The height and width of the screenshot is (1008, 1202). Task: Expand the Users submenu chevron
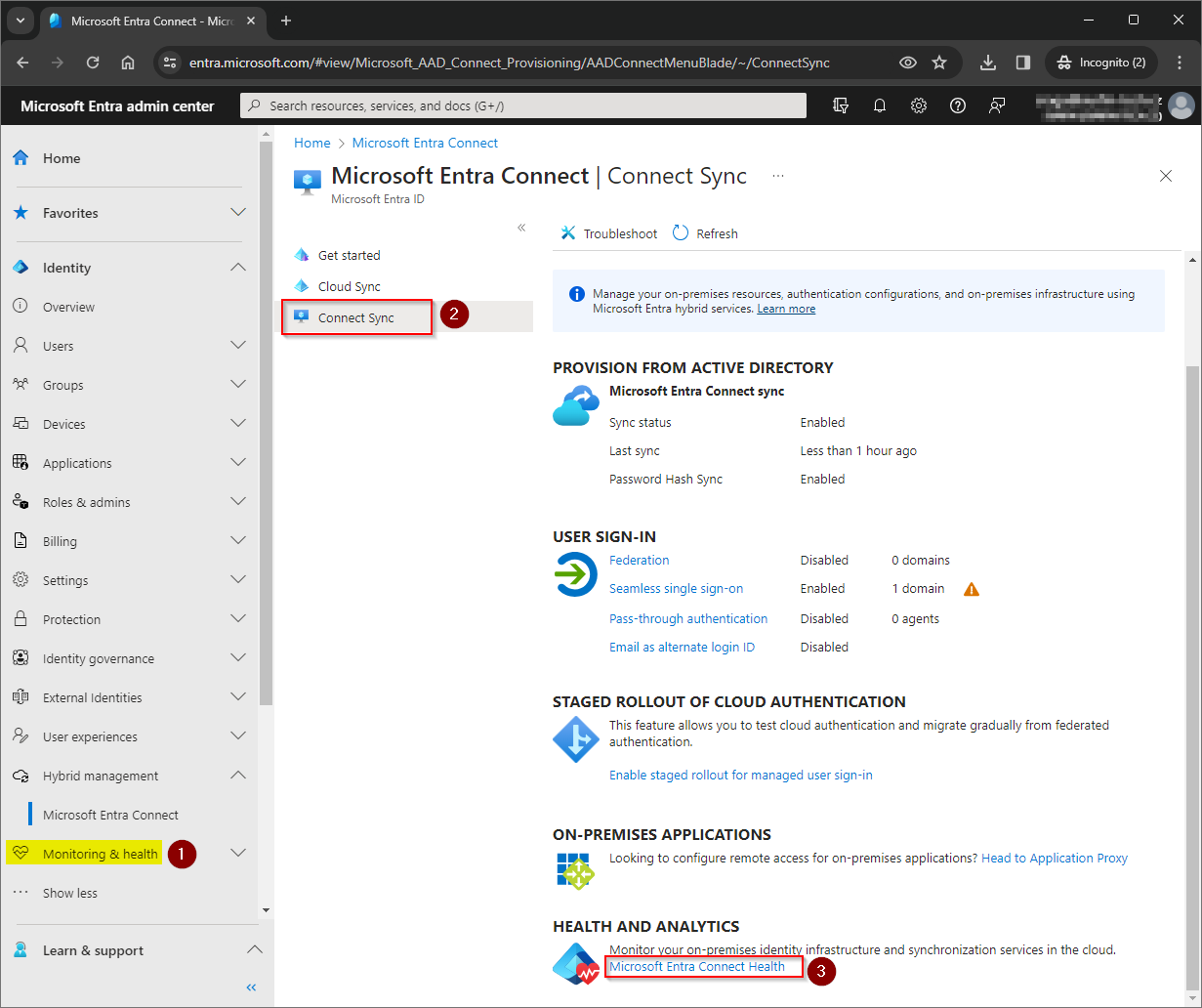[238, 345]
